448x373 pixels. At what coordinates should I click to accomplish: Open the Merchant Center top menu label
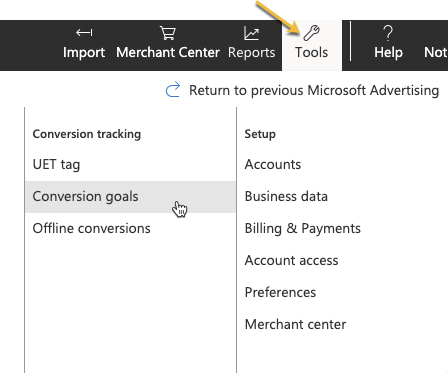point(168,52)
